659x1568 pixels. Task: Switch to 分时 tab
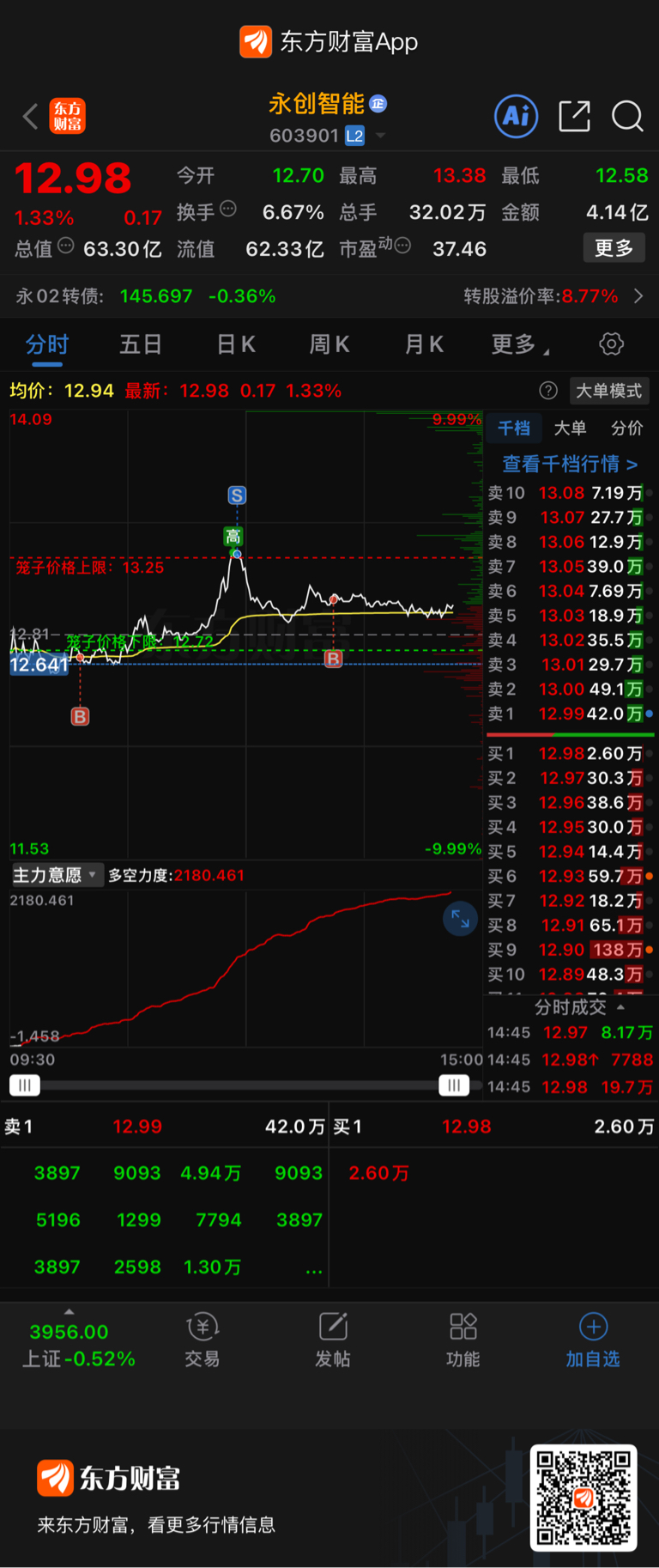46,344
